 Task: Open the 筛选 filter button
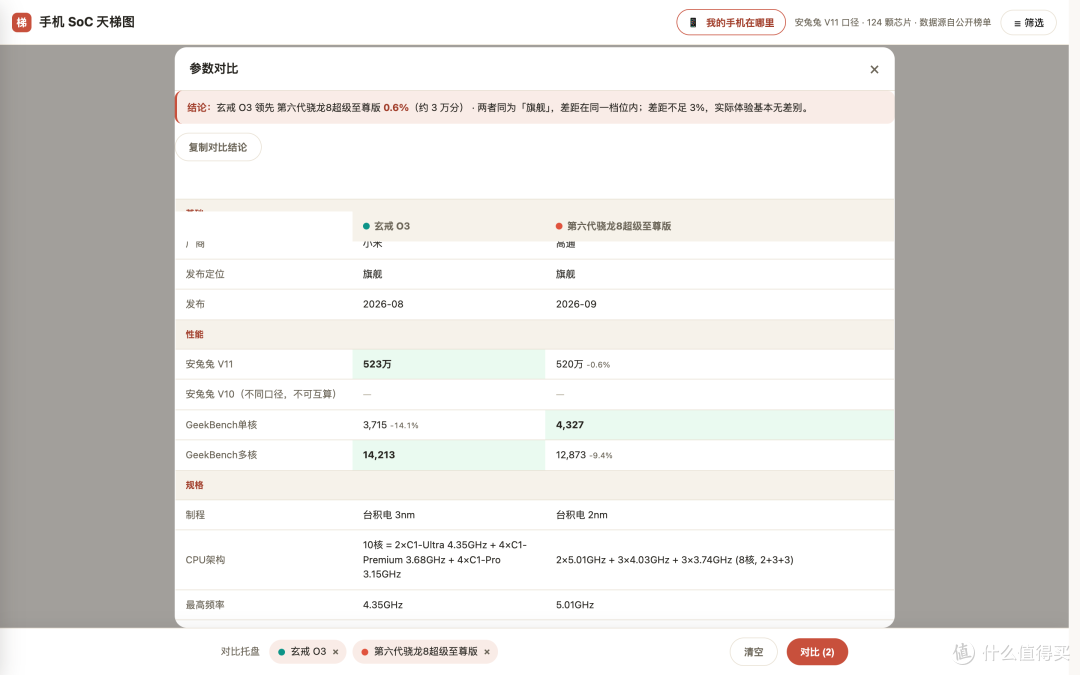[x=1028, y=23]
